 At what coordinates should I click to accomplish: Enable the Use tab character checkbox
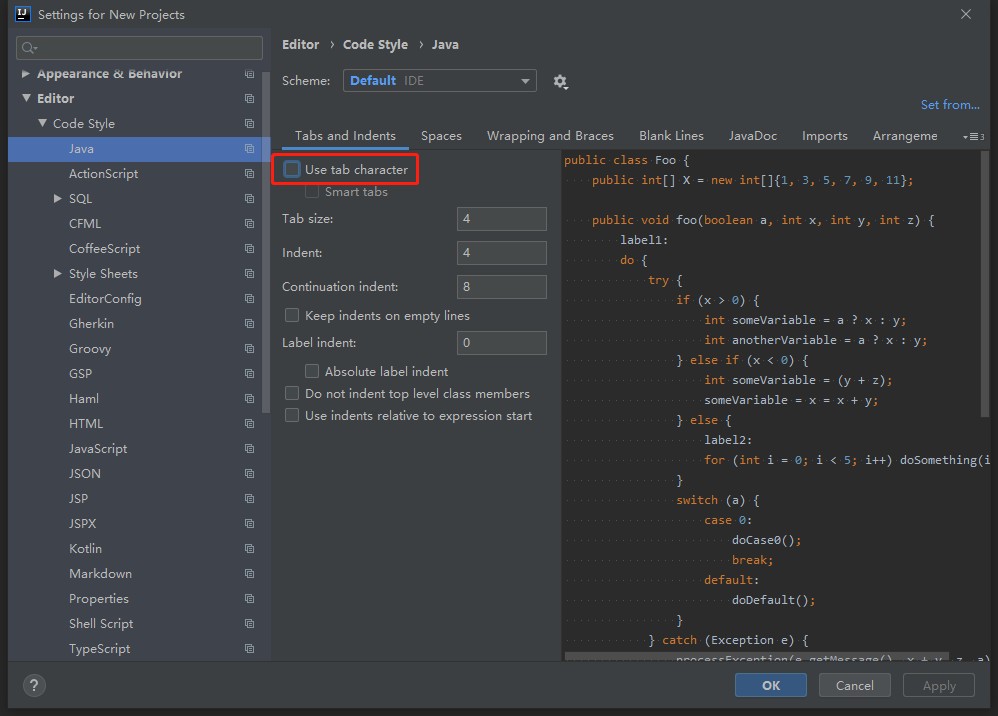(x=292, y=170)
